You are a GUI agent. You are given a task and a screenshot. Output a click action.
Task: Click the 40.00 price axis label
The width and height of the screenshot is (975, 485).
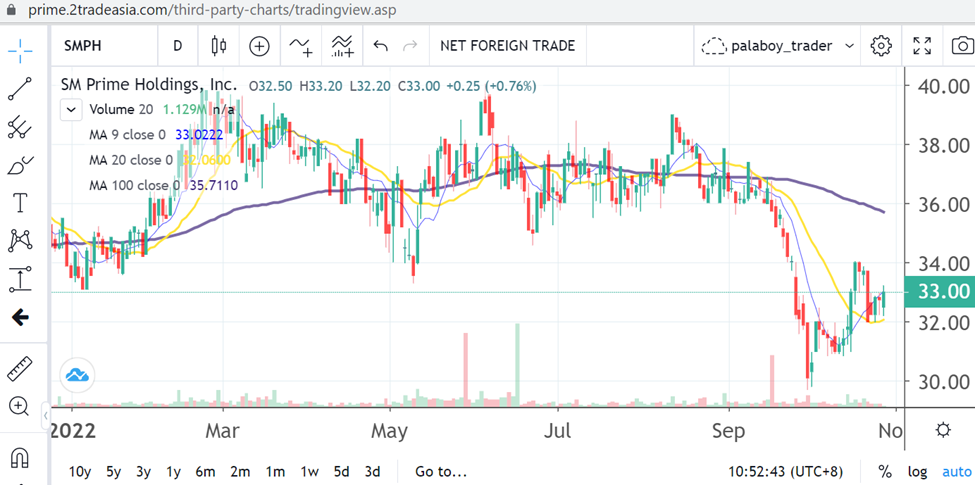943,86
